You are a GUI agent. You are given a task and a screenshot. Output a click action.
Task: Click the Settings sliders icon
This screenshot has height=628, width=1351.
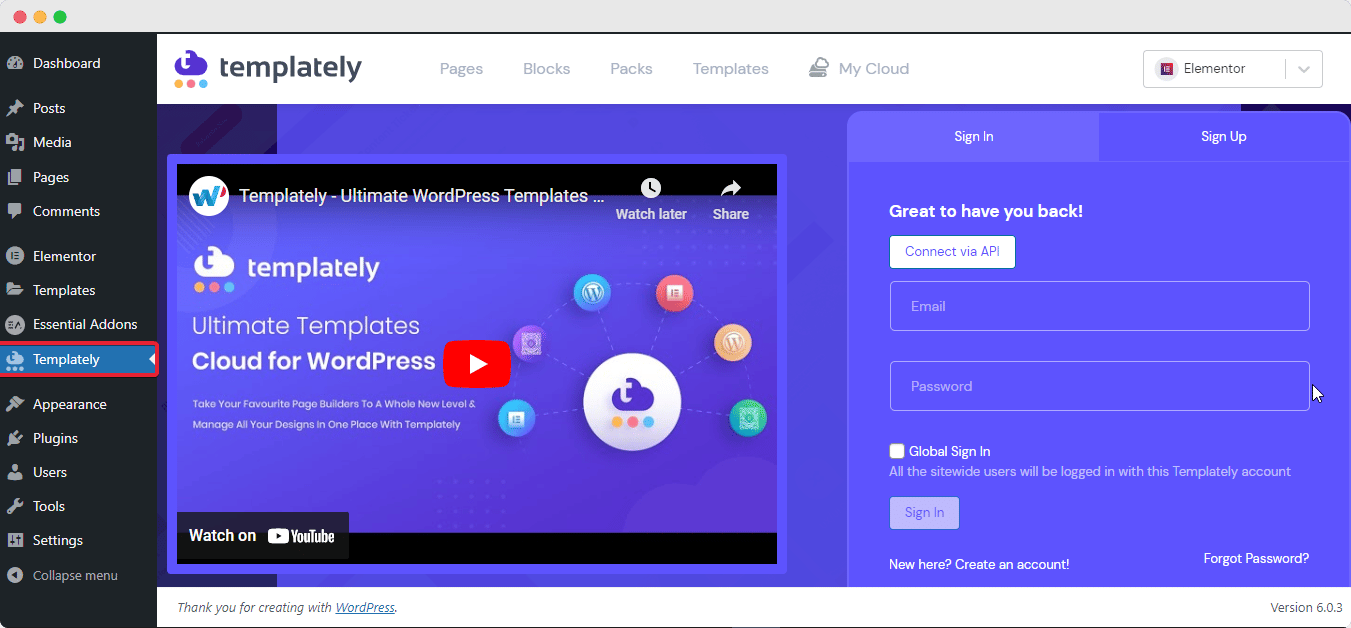(15, 540)
